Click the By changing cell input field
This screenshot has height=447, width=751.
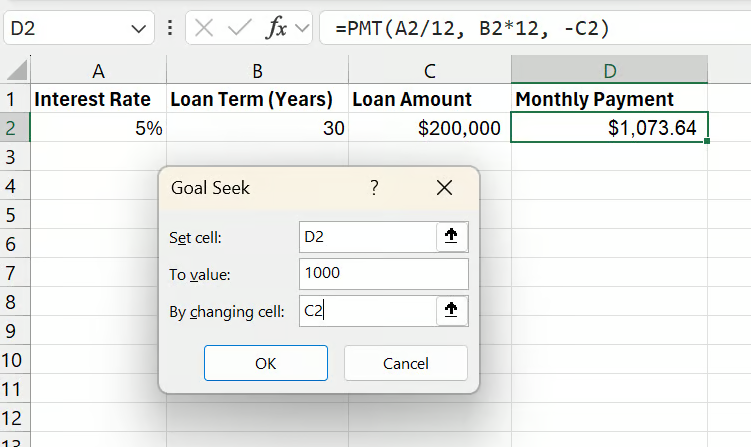coord(365,311)
